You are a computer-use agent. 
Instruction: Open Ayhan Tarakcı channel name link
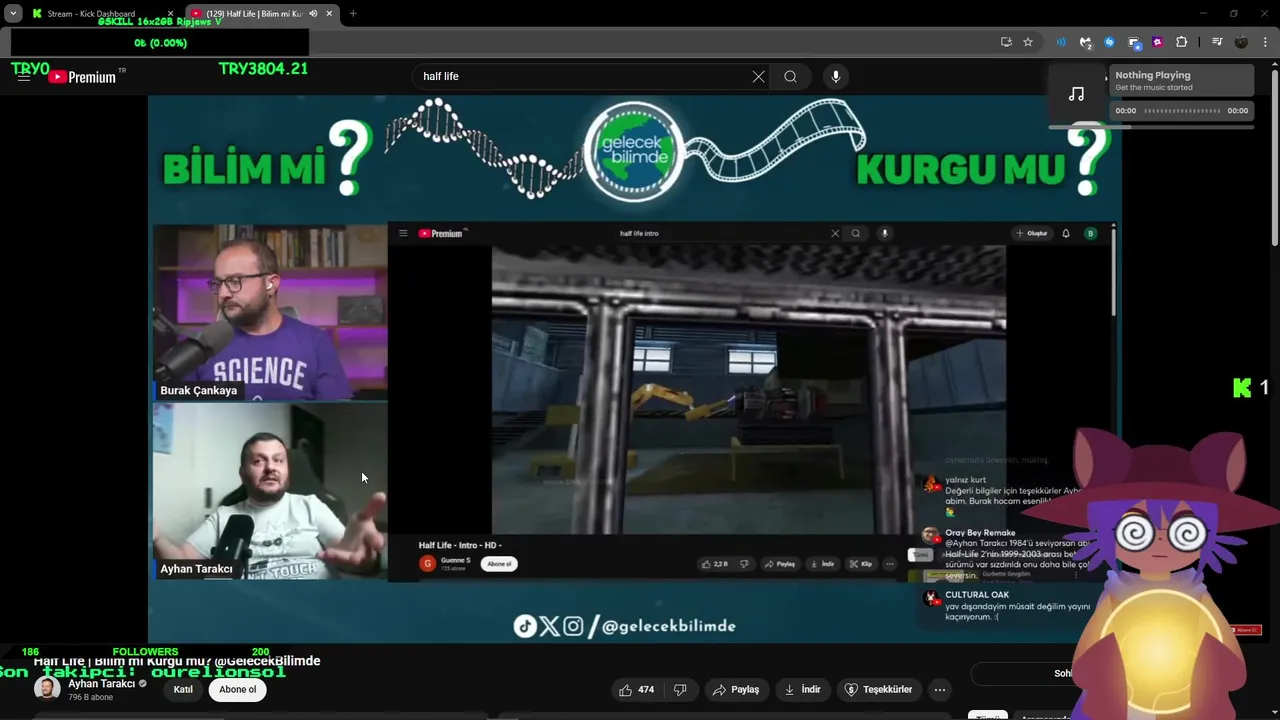pyautogui.click(x=101, y=684)
